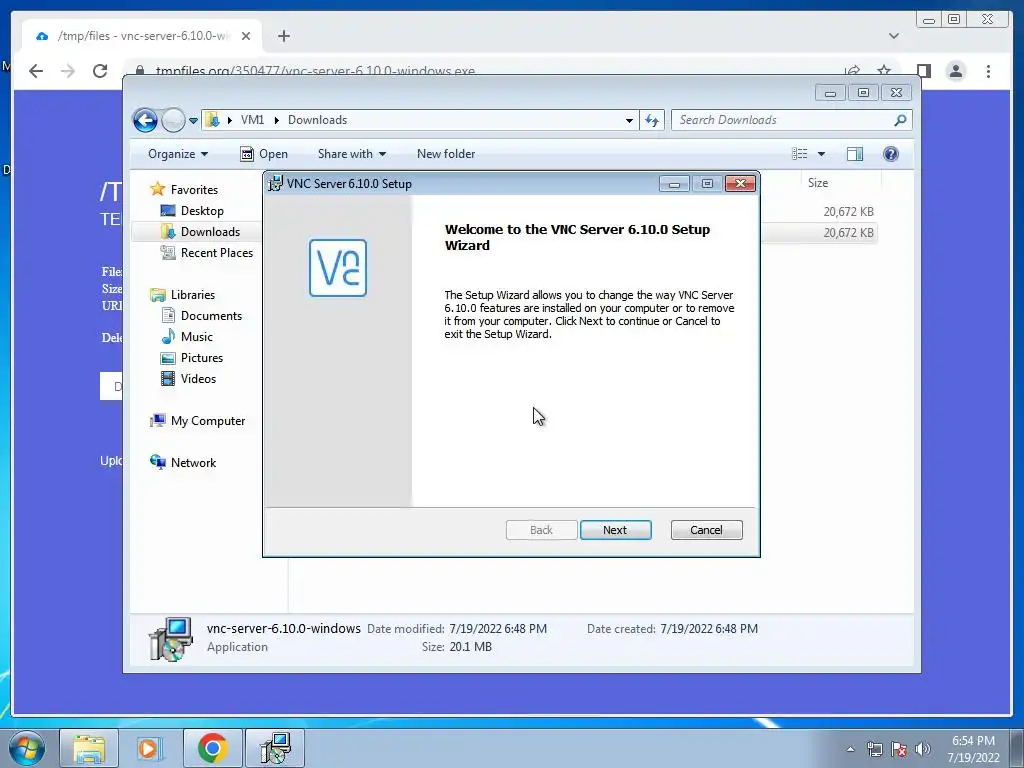
Task: Click the installer icon in VNC Setup title bar
Action: click(x=276, y=184)
